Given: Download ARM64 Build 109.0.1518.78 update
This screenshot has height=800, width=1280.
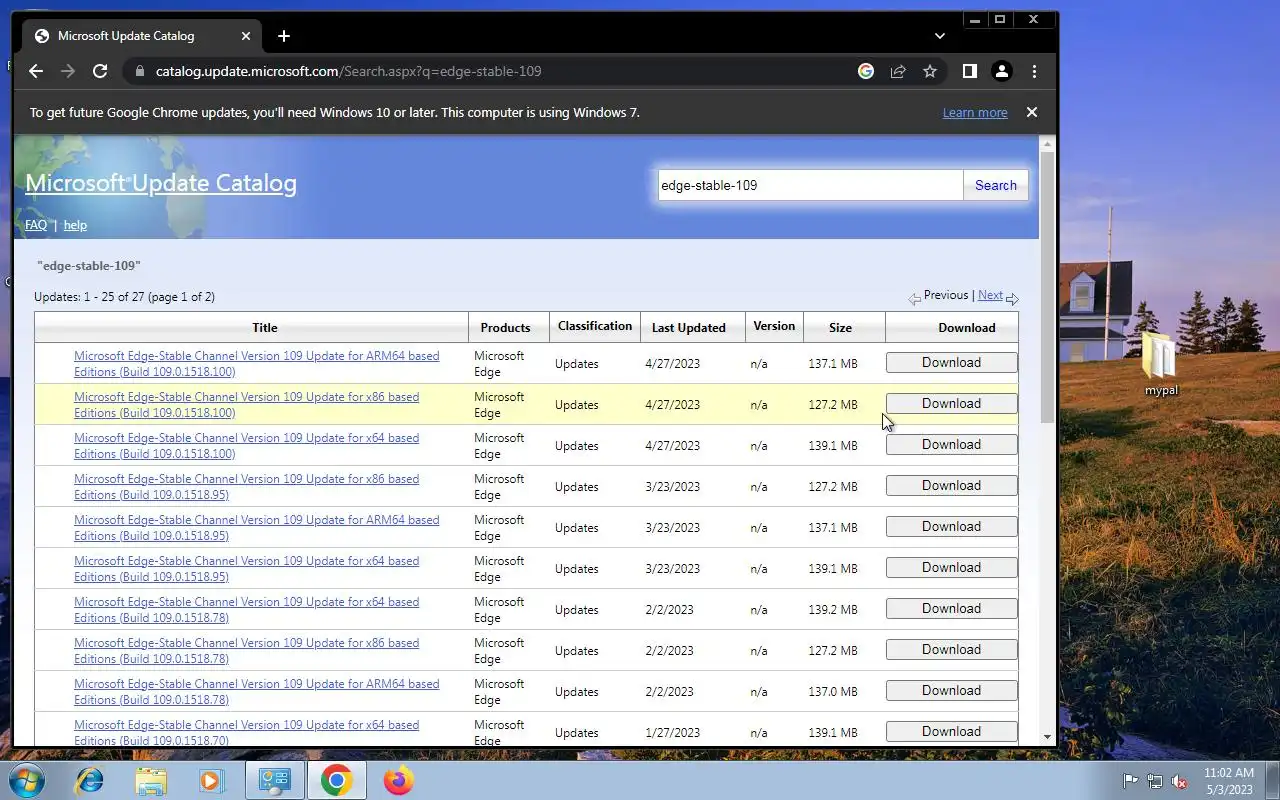Looking at the screenshot, I should [951, 691].
